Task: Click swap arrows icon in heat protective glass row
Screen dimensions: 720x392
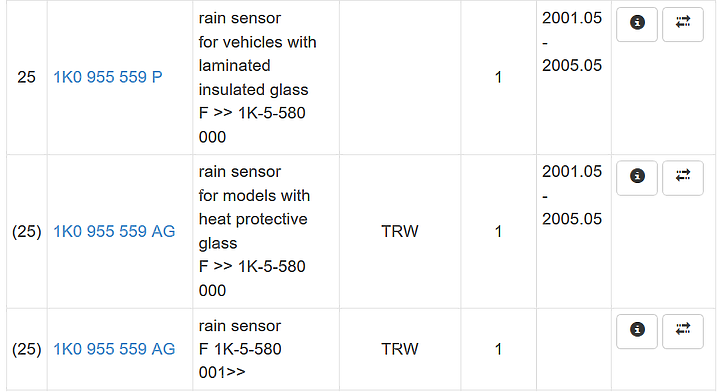Action: (x=683, y=178)
